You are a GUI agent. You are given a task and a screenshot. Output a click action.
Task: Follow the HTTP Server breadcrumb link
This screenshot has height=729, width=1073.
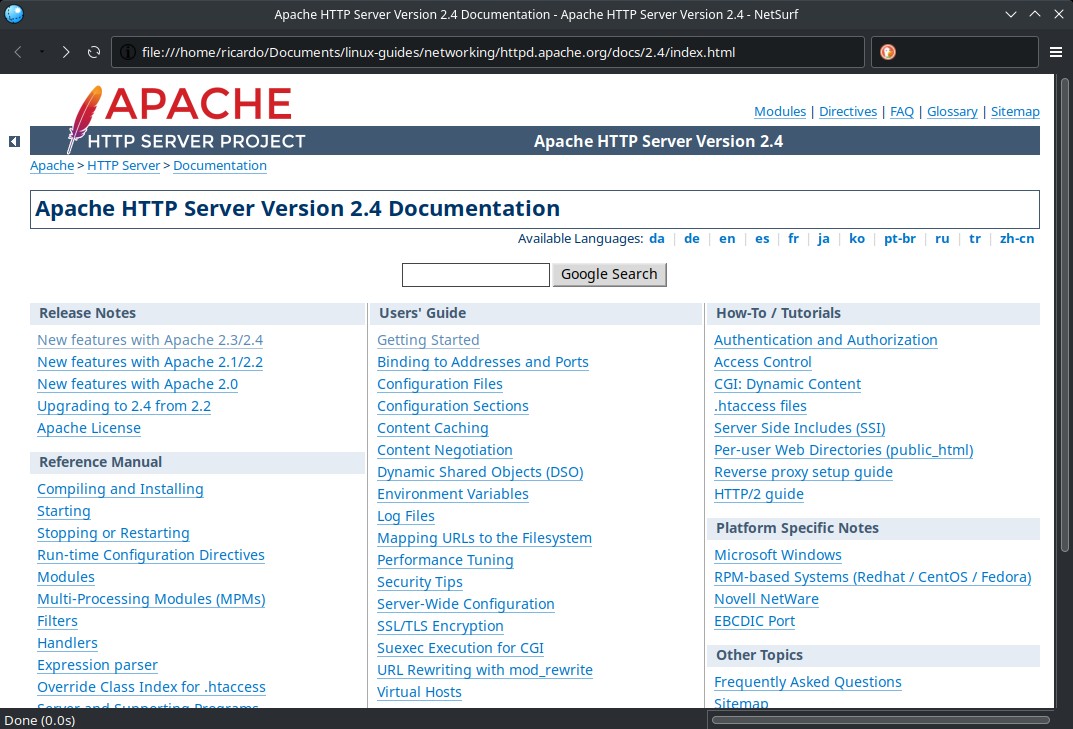tap(123, 166)
